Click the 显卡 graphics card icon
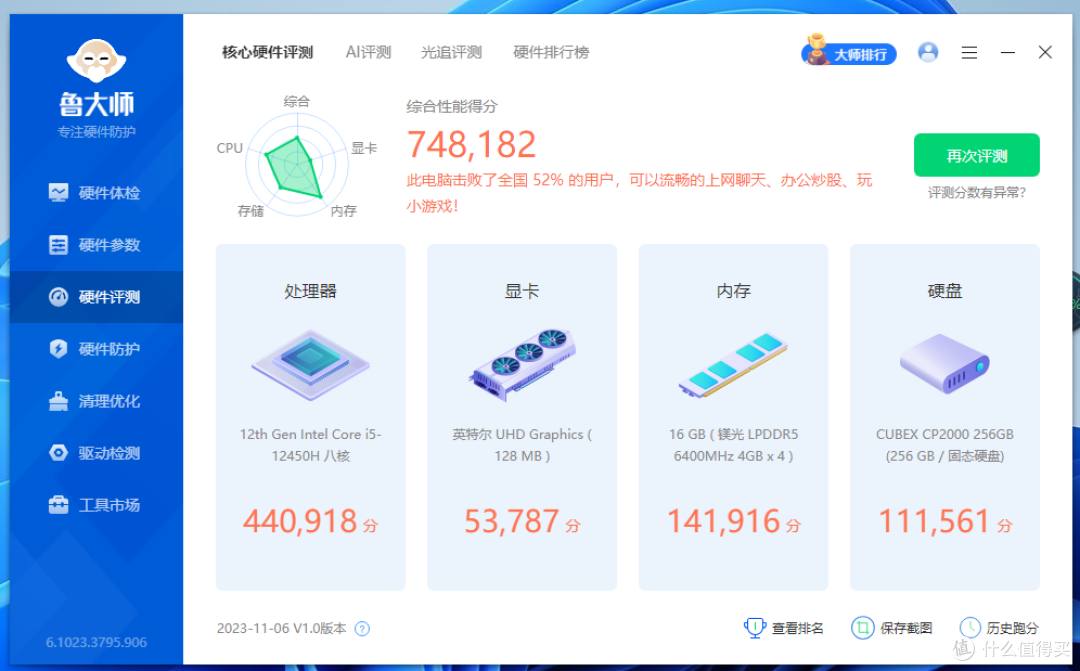The width and height of the screenshot is (1080, 671). (x=522, y=365)
